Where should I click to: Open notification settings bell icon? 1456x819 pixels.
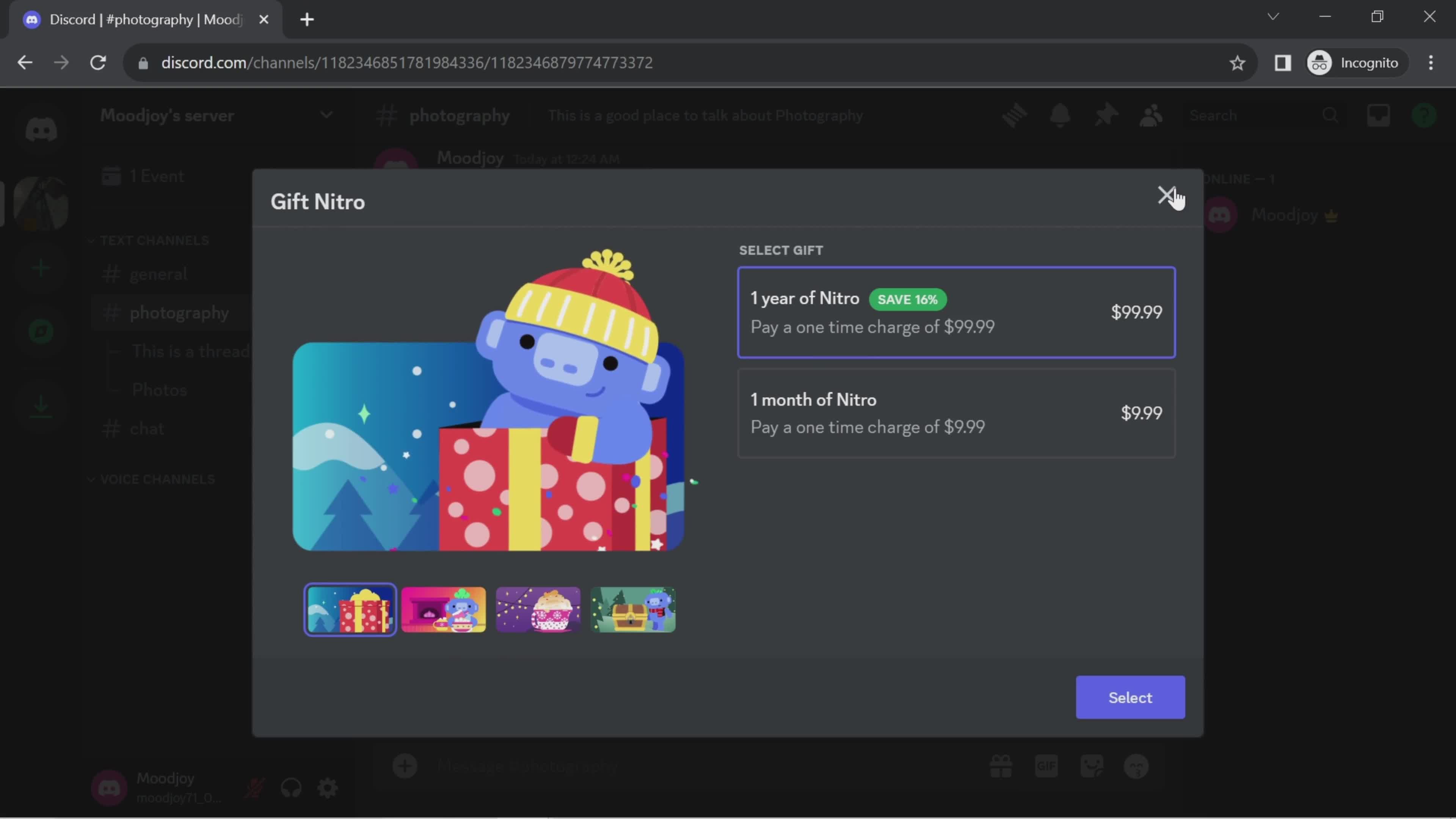pyautogui.click(x=1060, y=115)
